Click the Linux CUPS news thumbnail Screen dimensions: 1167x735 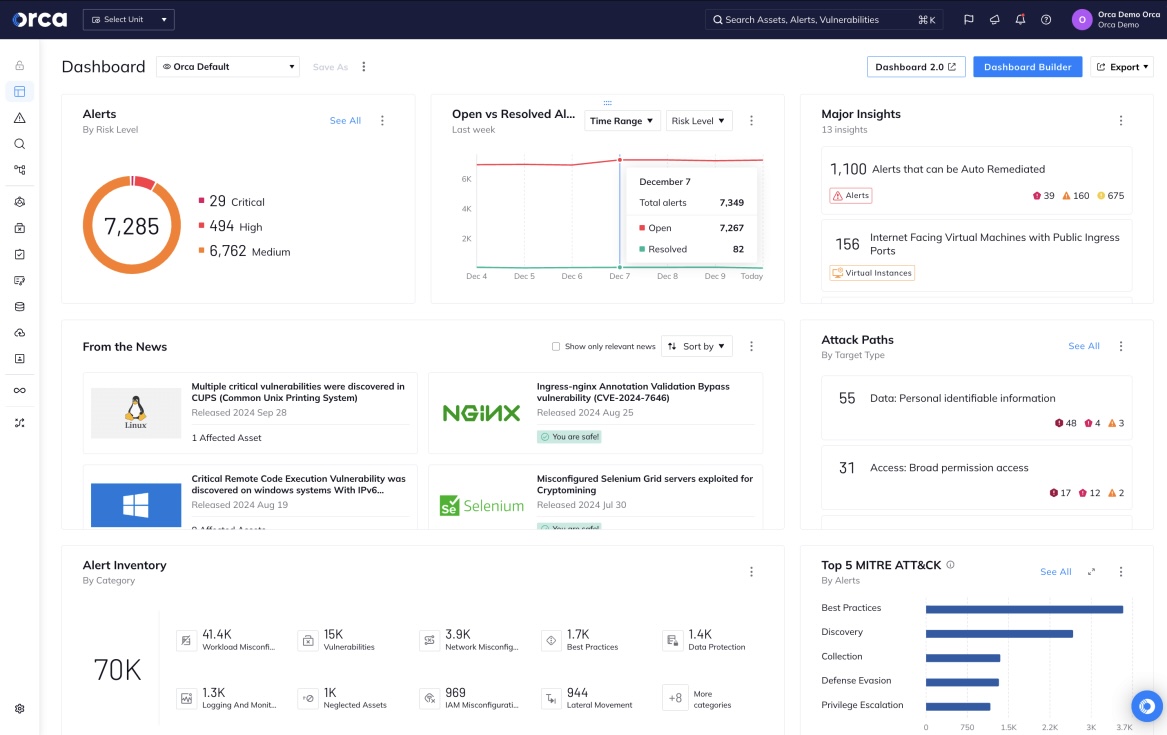point(135,413)
